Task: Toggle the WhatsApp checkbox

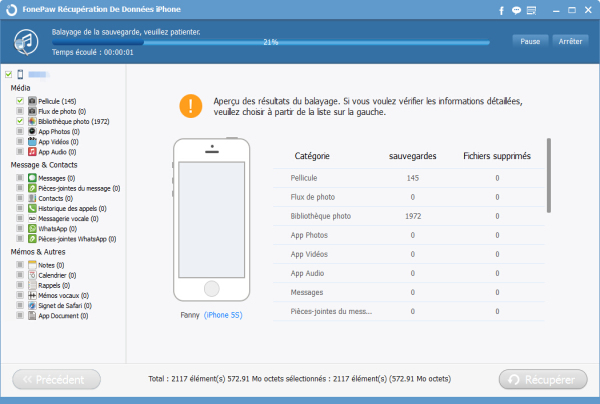Action: (20, 228)
